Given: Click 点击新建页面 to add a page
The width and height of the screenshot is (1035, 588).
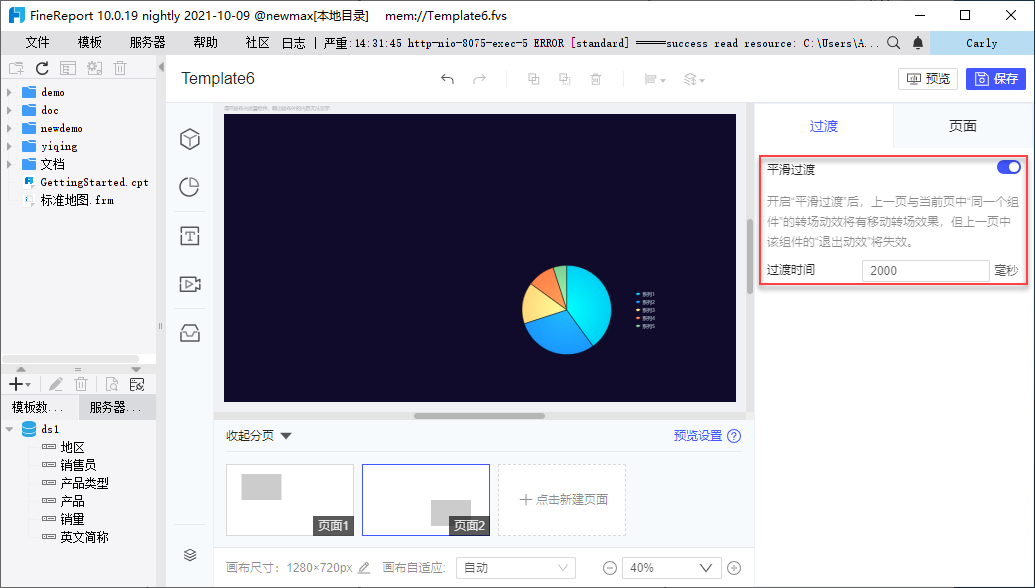Looking at the screenshot, I should (x=562, y=500).
